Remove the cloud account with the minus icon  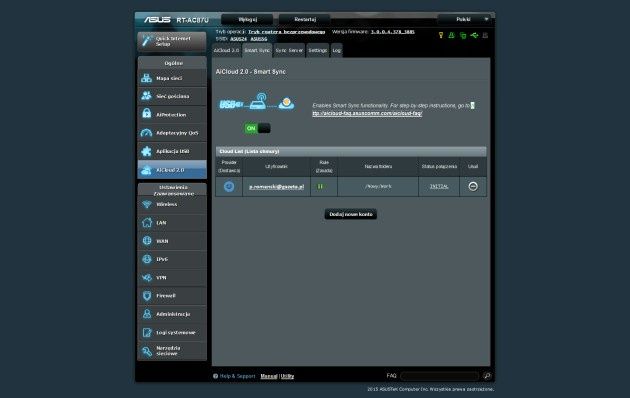point(473,186)
